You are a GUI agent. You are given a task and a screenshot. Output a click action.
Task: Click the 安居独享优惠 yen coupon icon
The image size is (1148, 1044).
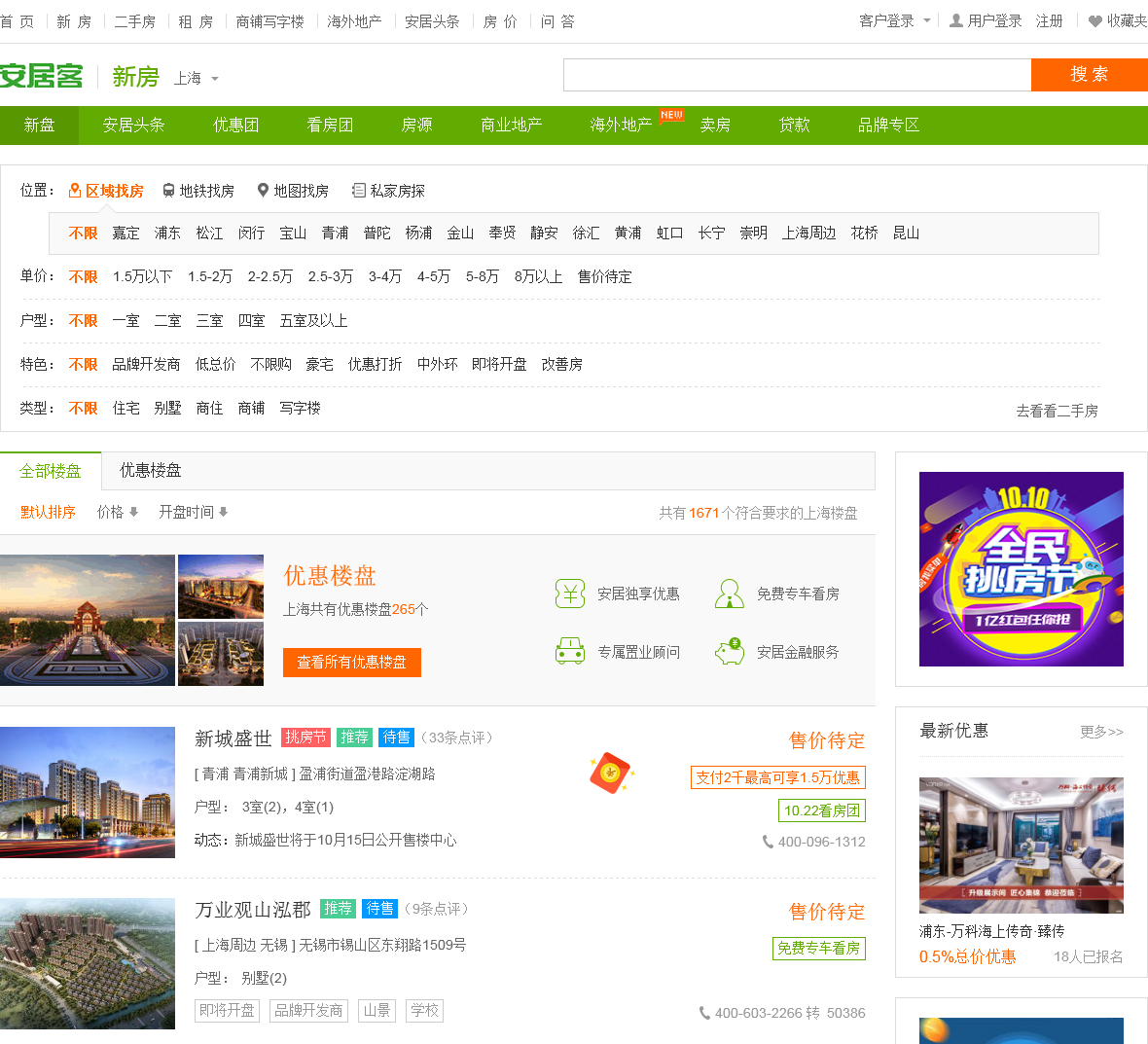pos(569,594)
